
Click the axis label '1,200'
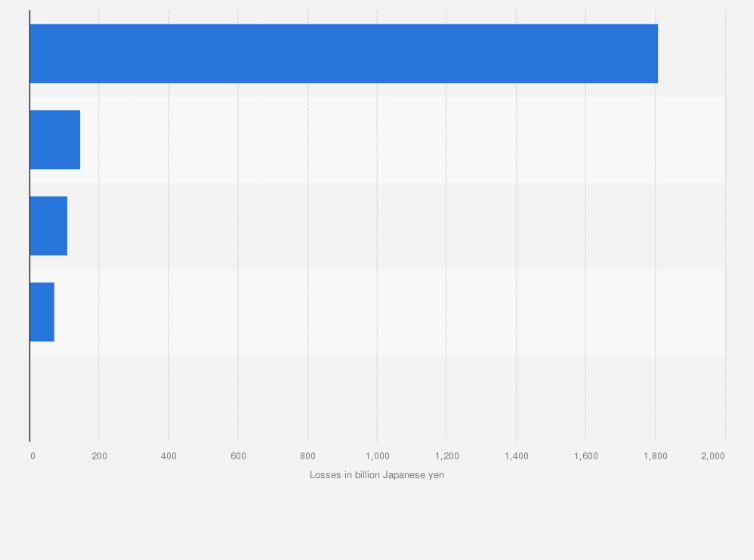click(x=447, y=456)
